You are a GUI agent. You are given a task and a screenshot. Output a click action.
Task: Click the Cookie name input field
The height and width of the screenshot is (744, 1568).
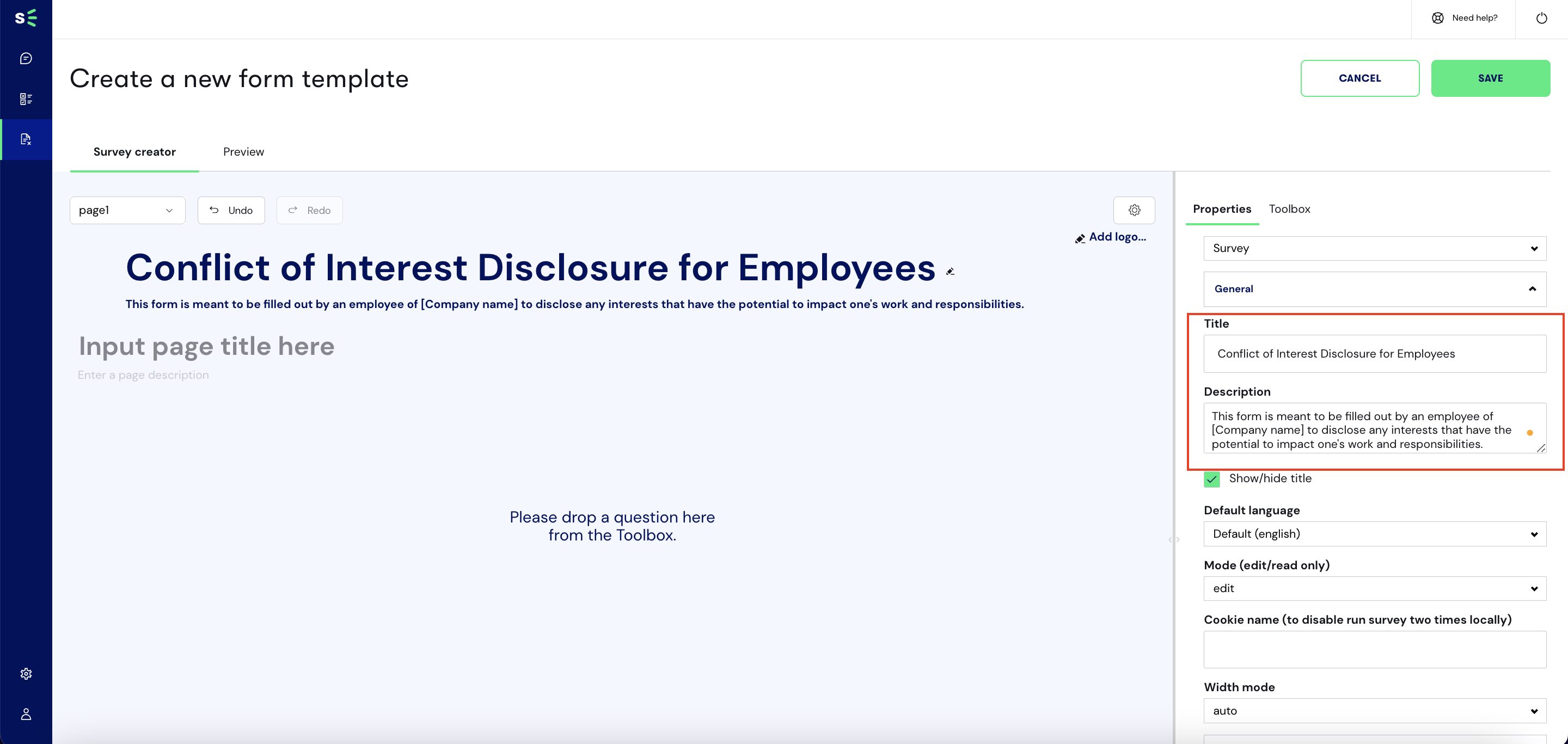(1375, 649)
